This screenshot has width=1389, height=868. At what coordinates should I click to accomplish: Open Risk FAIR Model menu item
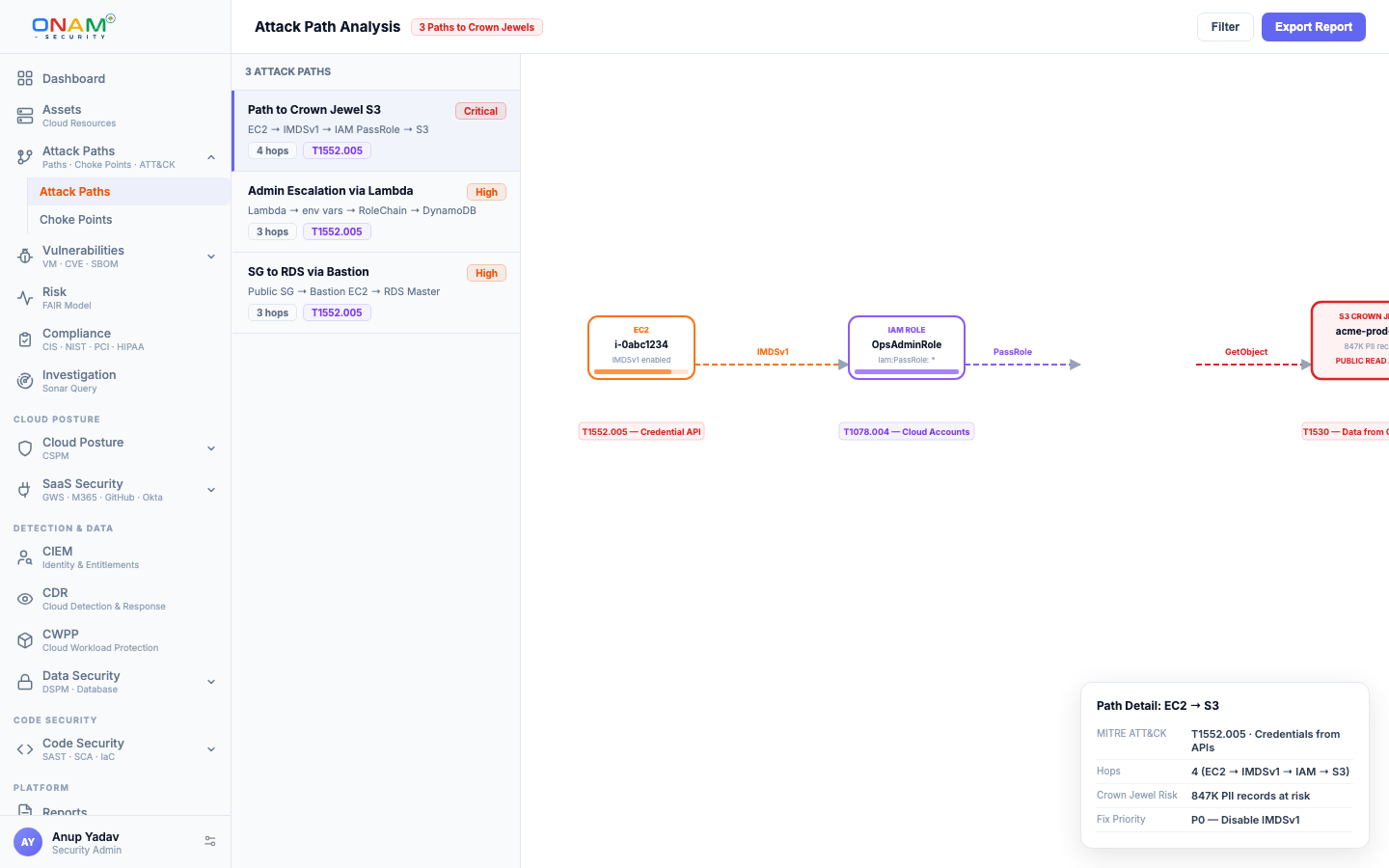click(116, 298)
